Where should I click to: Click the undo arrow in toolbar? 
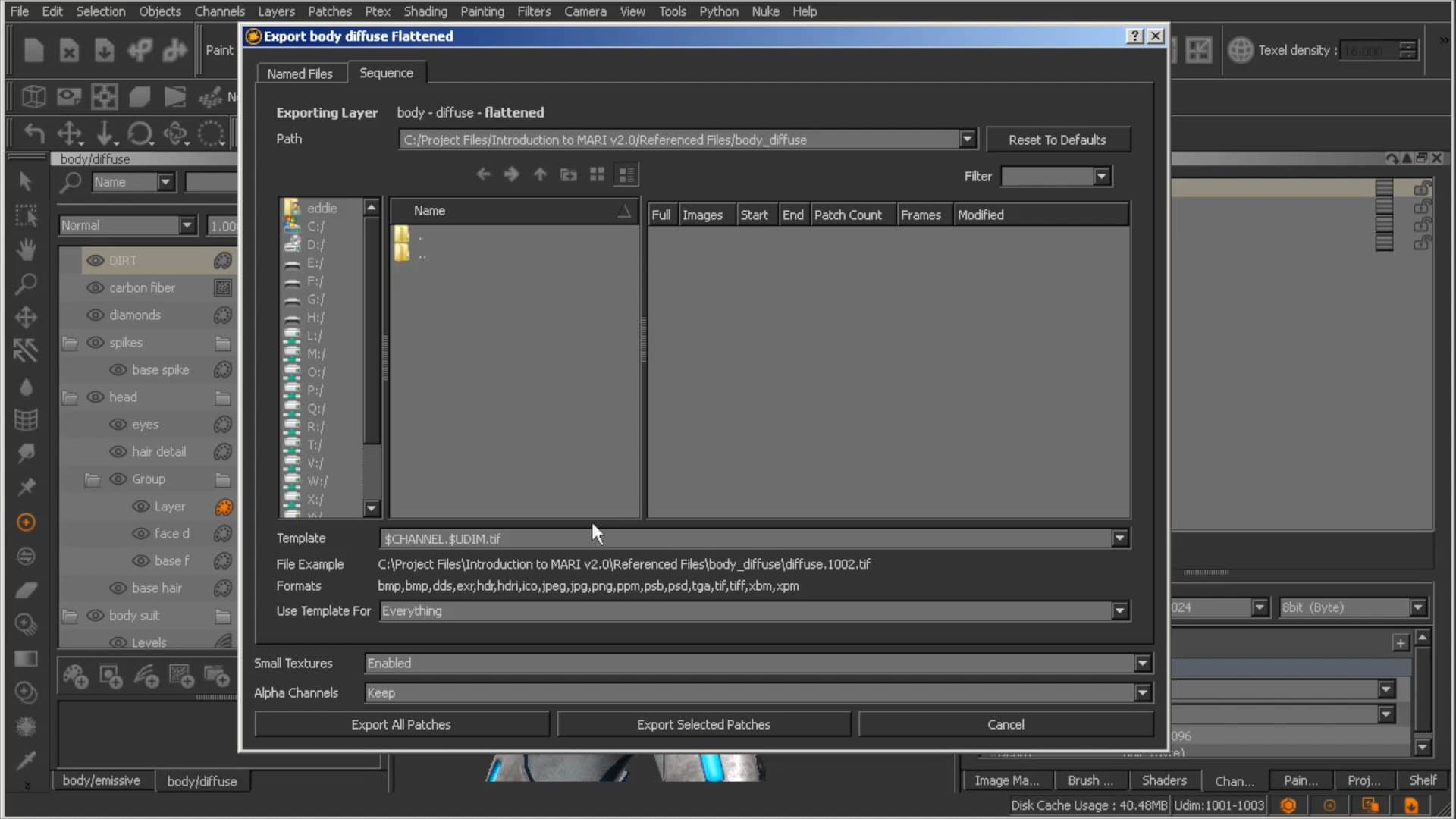(33, 133)
